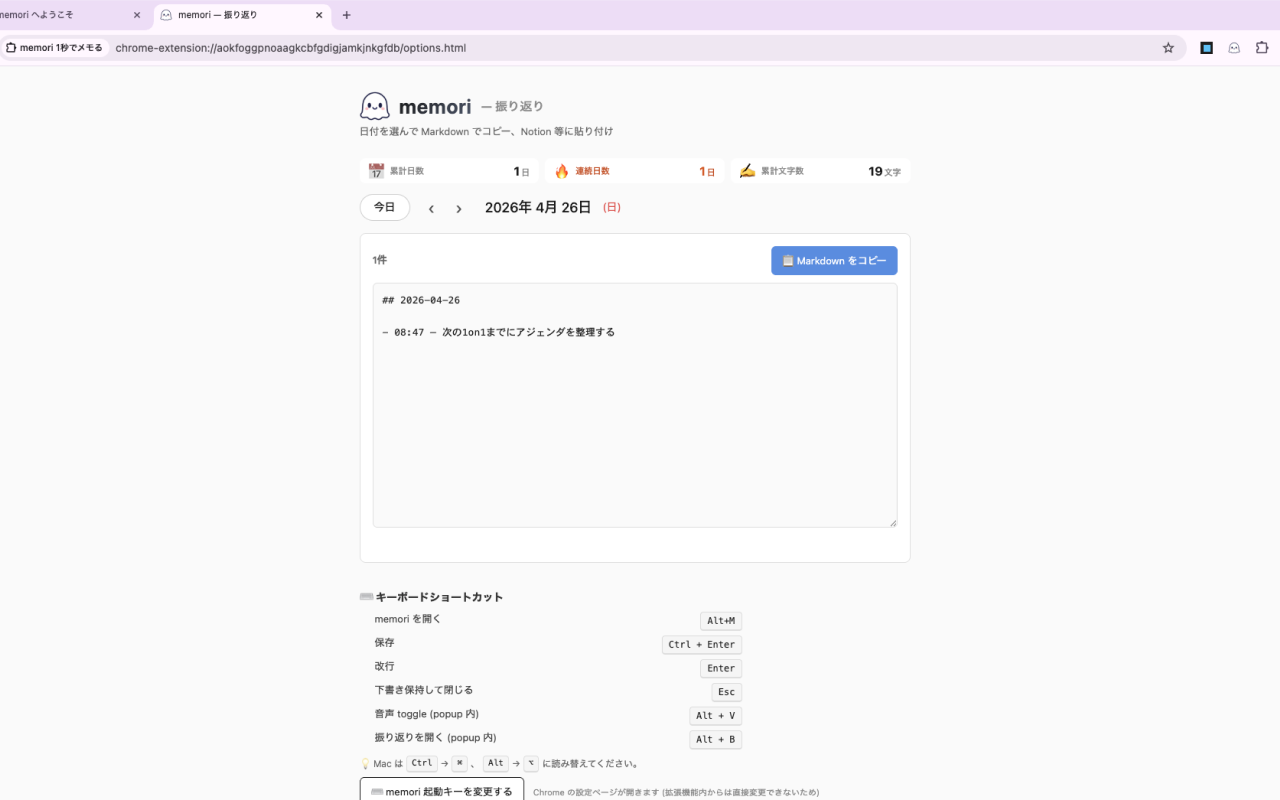Screen dimensions: 1280x800
Task: Click the 19 文字 total character count
Action: click(x=884, y=171)
